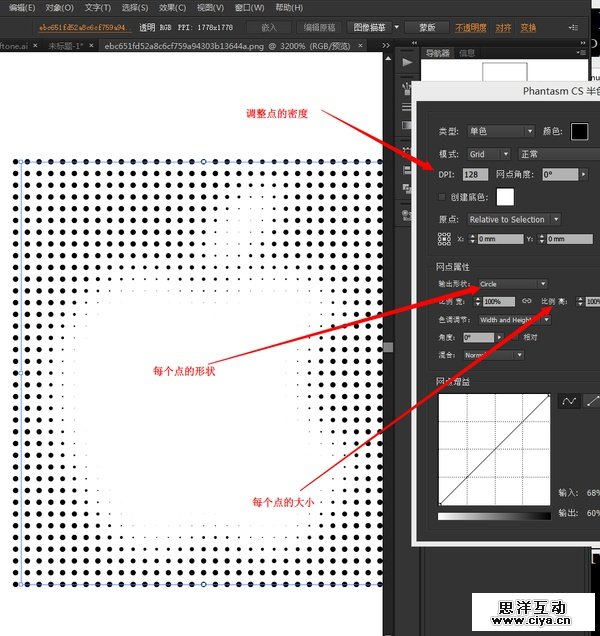Viewport: 600px width, 636px height.
Task: Expand the 类型 单色 dropdown
Action: pos(501,131)
